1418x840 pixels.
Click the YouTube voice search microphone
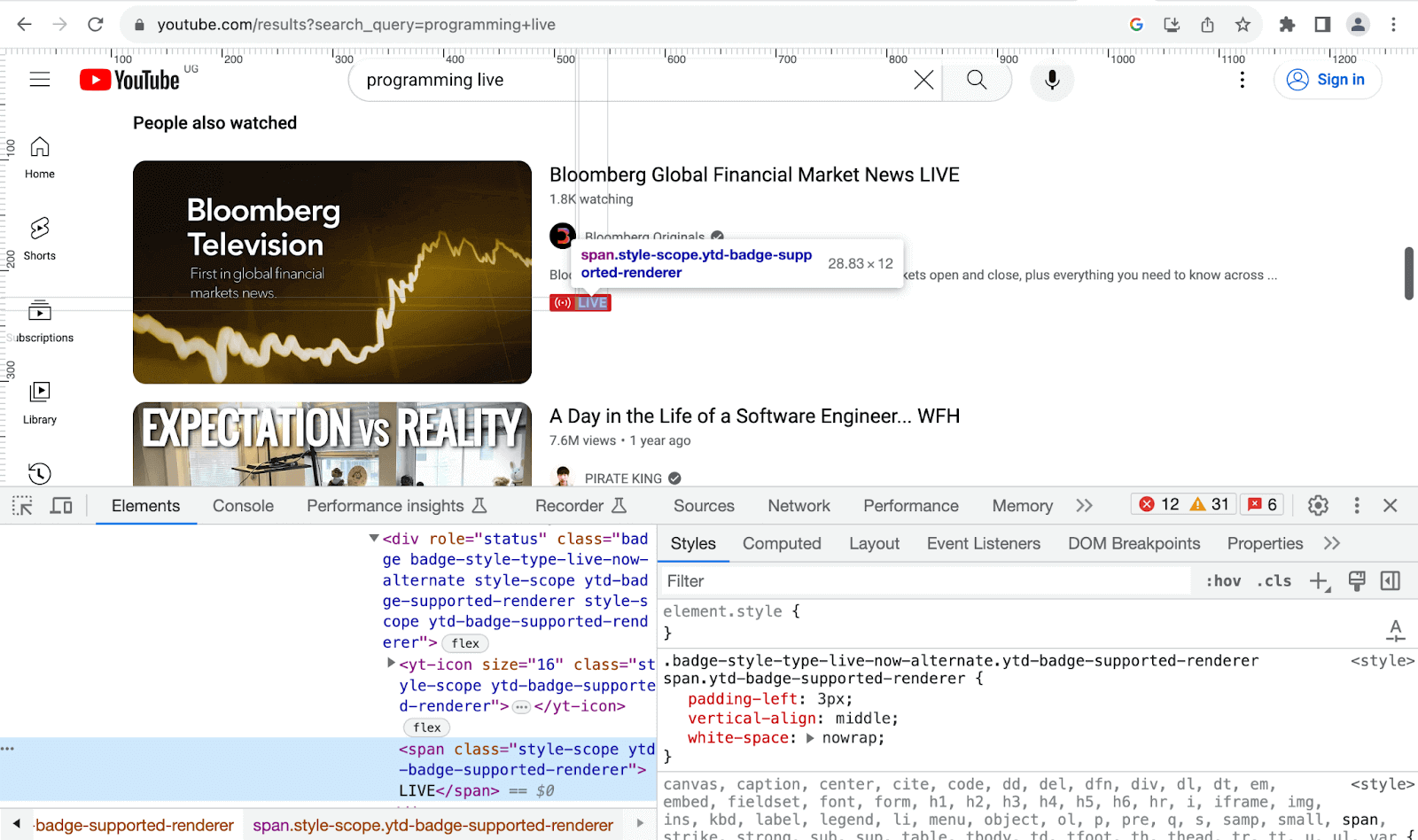click(1051, 80)
